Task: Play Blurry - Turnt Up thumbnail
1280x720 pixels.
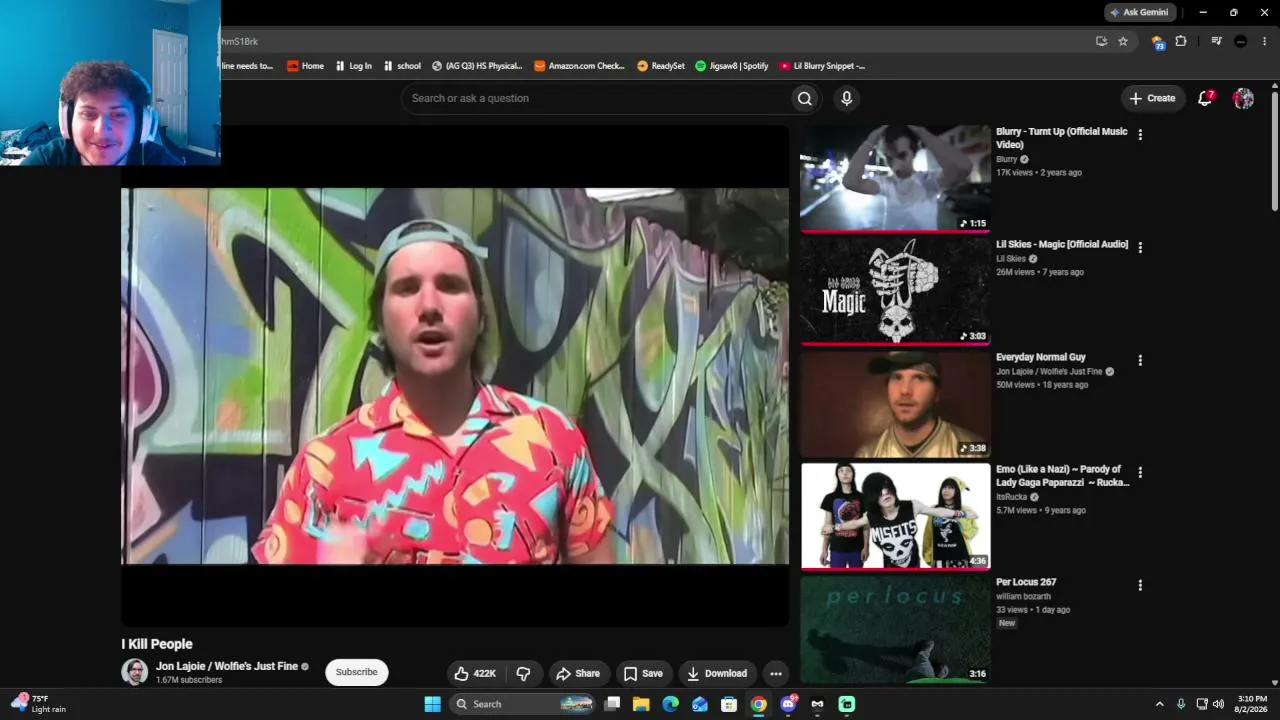Action: point(895,178)
